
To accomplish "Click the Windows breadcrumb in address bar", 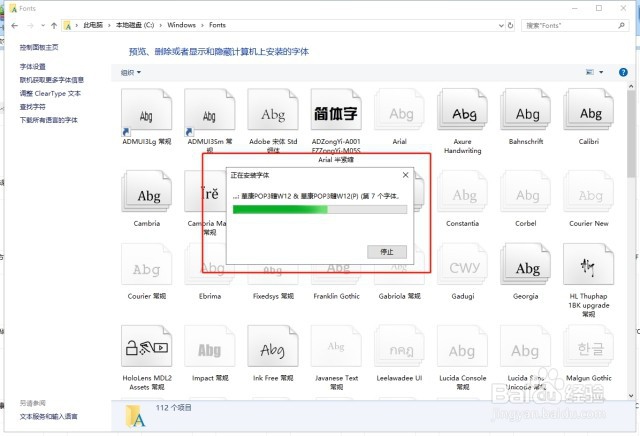I will tap(182, 25).
